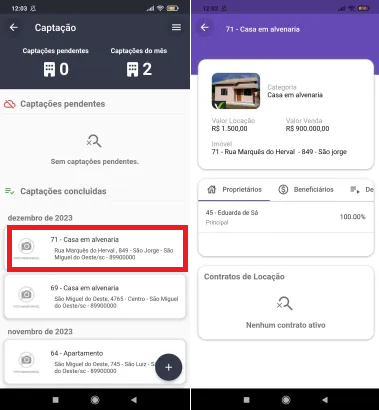Click the Valor Locação R$ 1.500,00 value

pyautogui.click(x=229, y=129)
